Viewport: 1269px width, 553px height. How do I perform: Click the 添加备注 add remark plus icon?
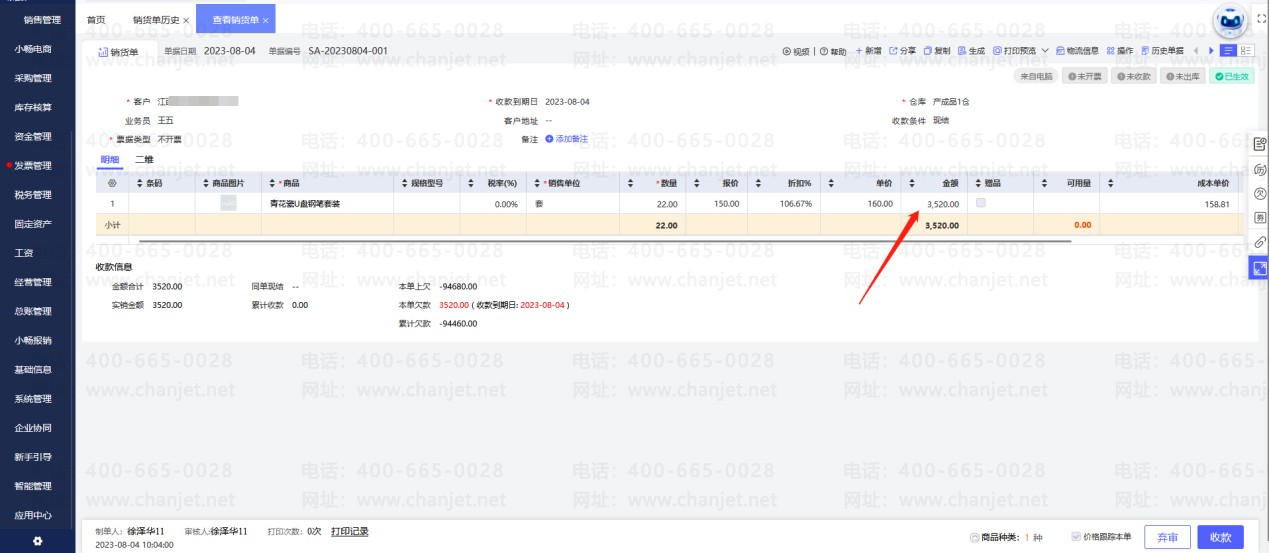point(549,139)
